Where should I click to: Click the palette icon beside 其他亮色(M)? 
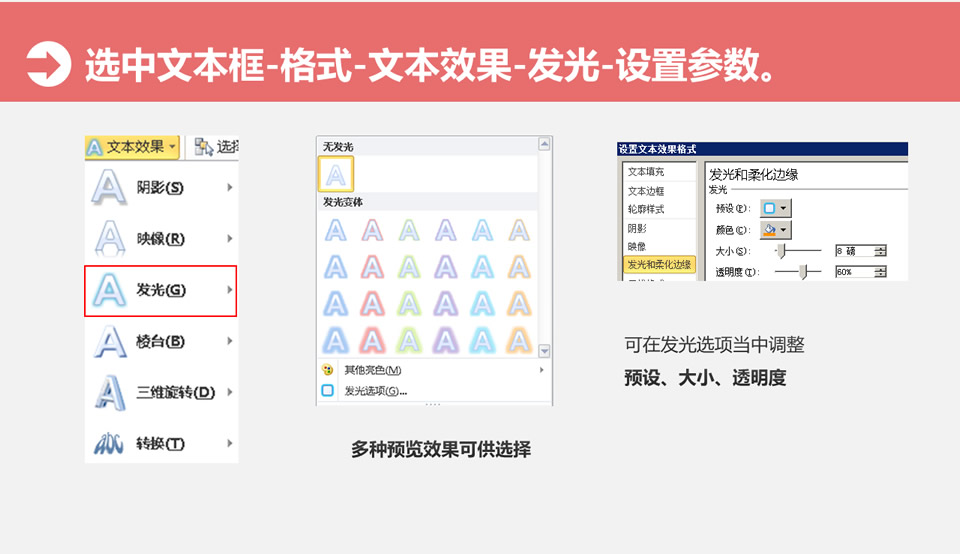[328, 370]
